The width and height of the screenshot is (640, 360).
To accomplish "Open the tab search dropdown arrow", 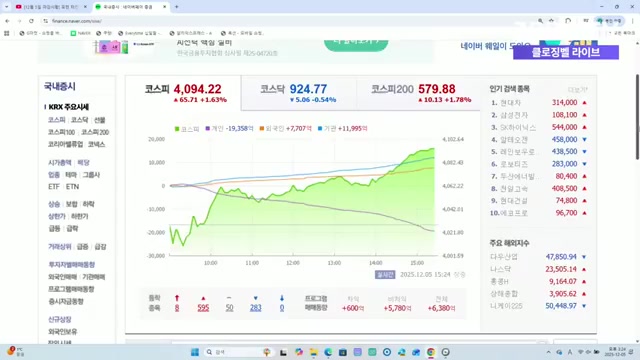I will pos(6,7).
